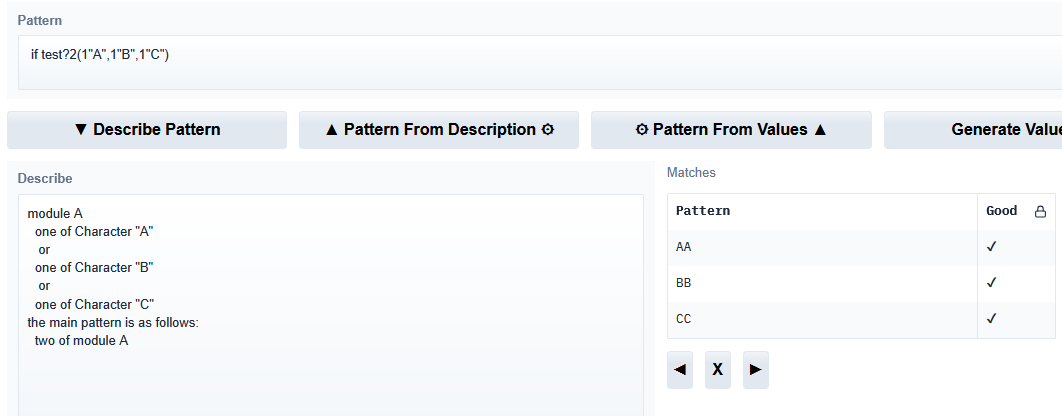Toggle the Good checkmark for CC
Screen dimensions: 1062x416
click(992, 319)
